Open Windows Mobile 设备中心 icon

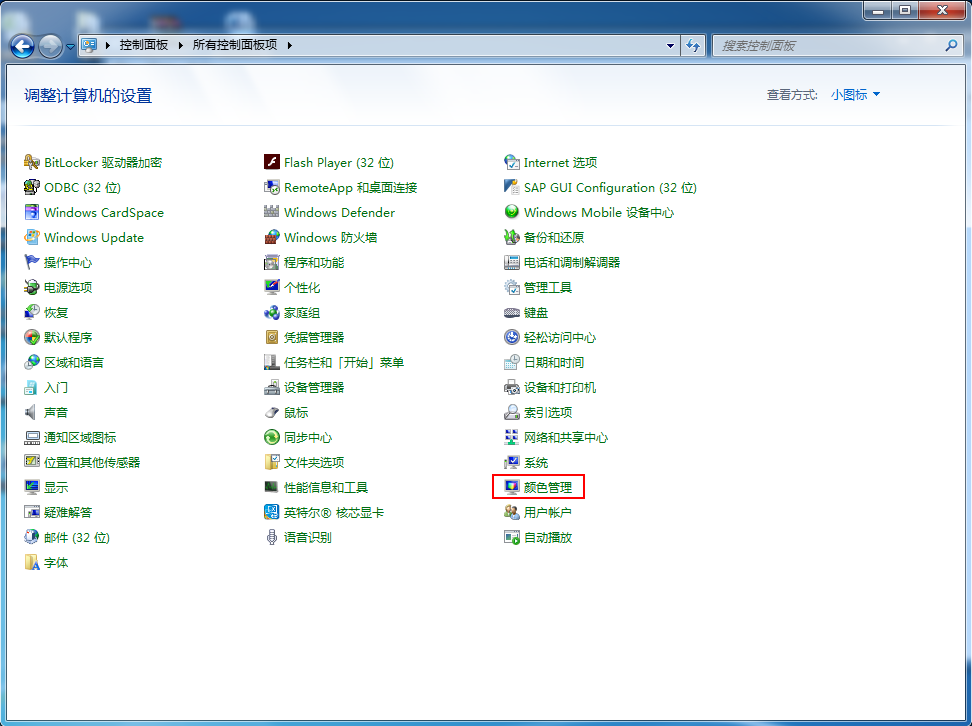[x=511, y=212]
